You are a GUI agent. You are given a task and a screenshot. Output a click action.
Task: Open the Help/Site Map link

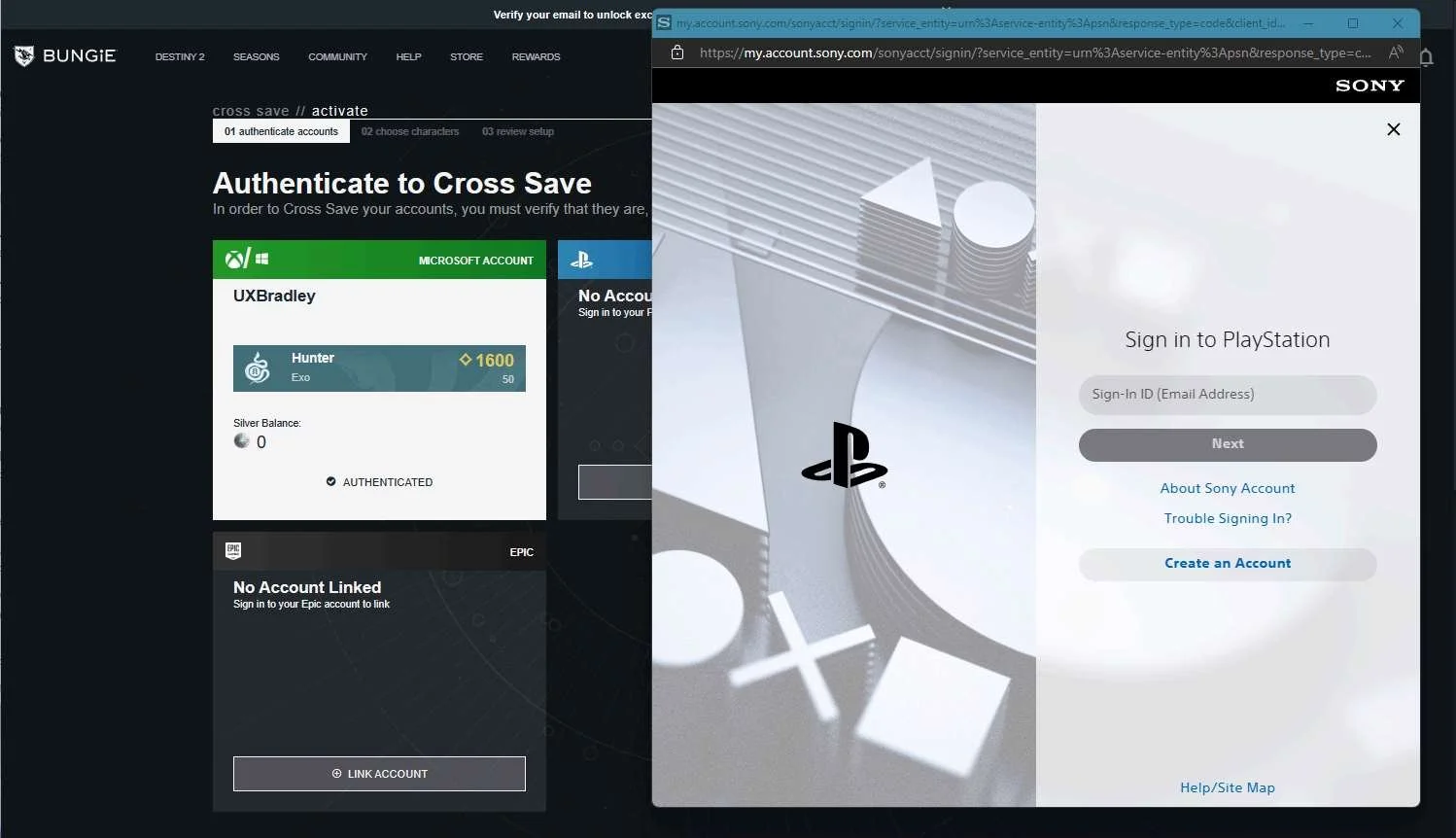tap(1228, 787)
